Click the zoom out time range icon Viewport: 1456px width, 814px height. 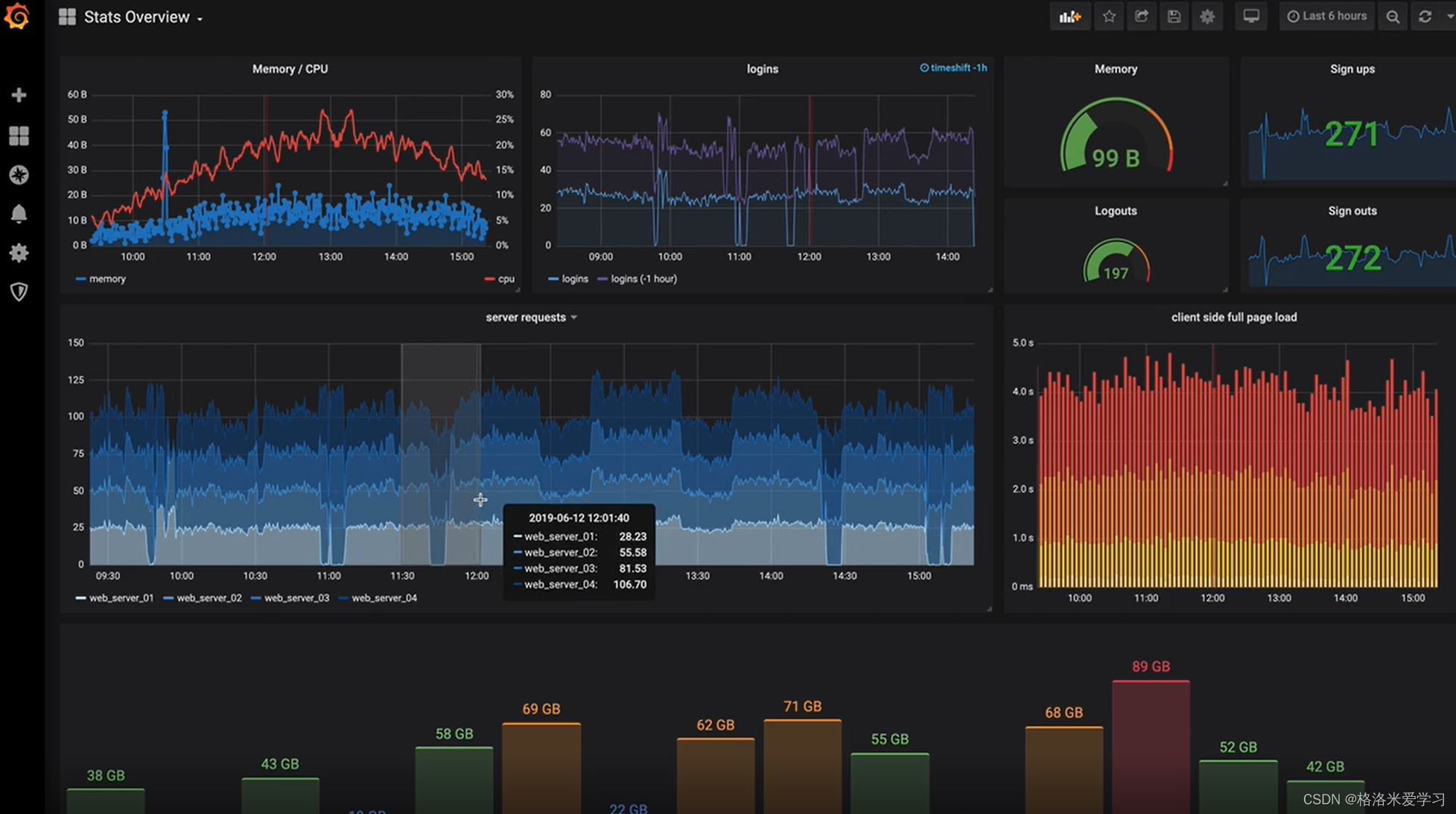(x=1392, y=16)
